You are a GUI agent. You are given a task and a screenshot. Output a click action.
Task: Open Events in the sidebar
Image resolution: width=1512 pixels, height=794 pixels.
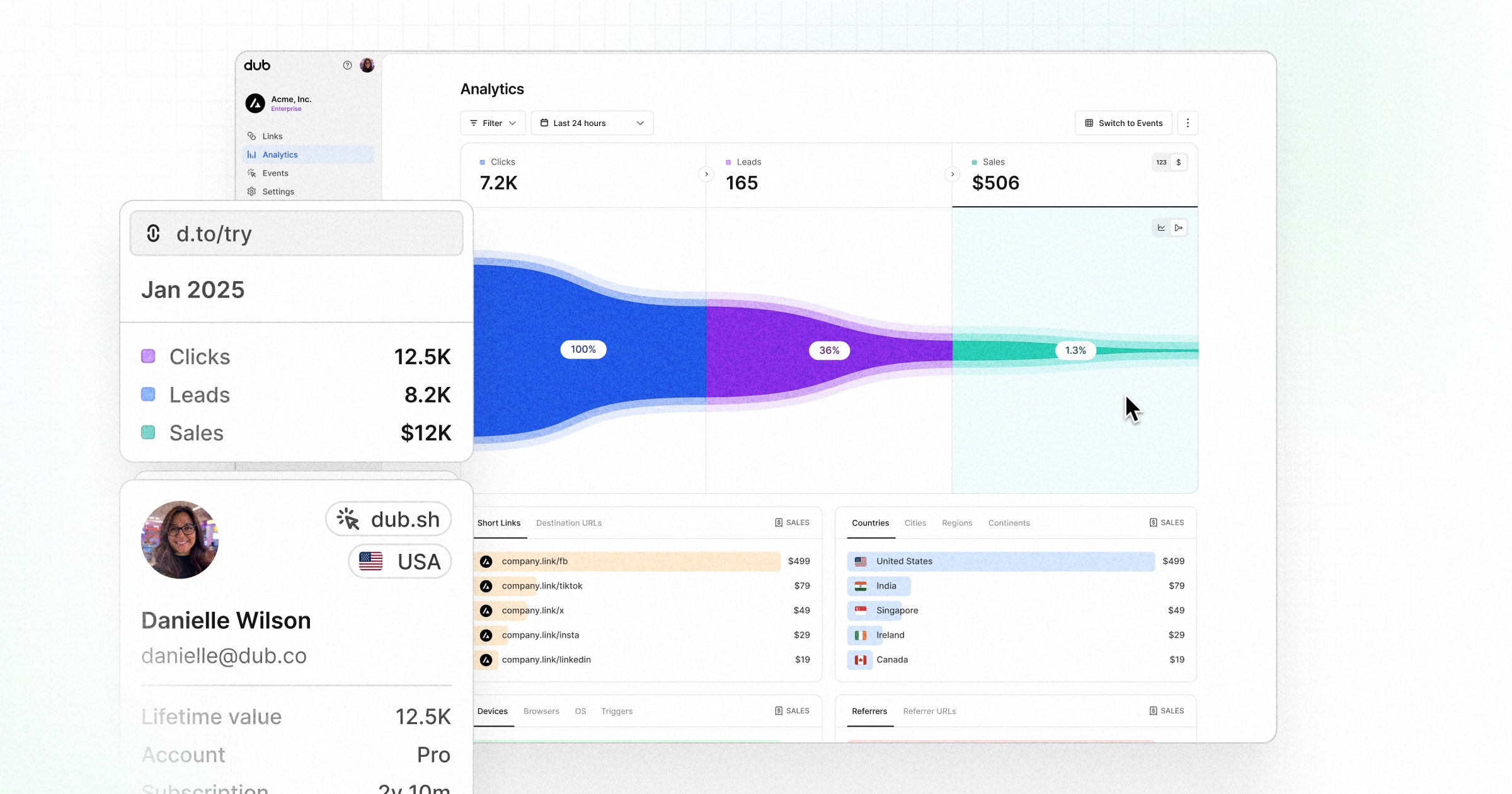pos(275,173)
